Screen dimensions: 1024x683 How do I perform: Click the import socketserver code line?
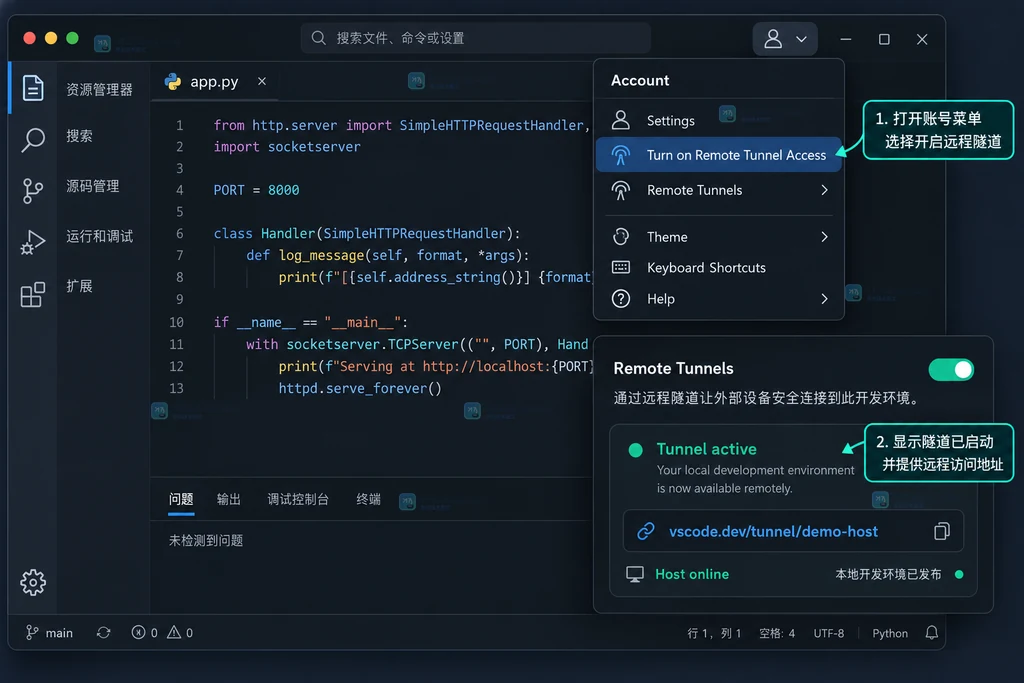287,146
